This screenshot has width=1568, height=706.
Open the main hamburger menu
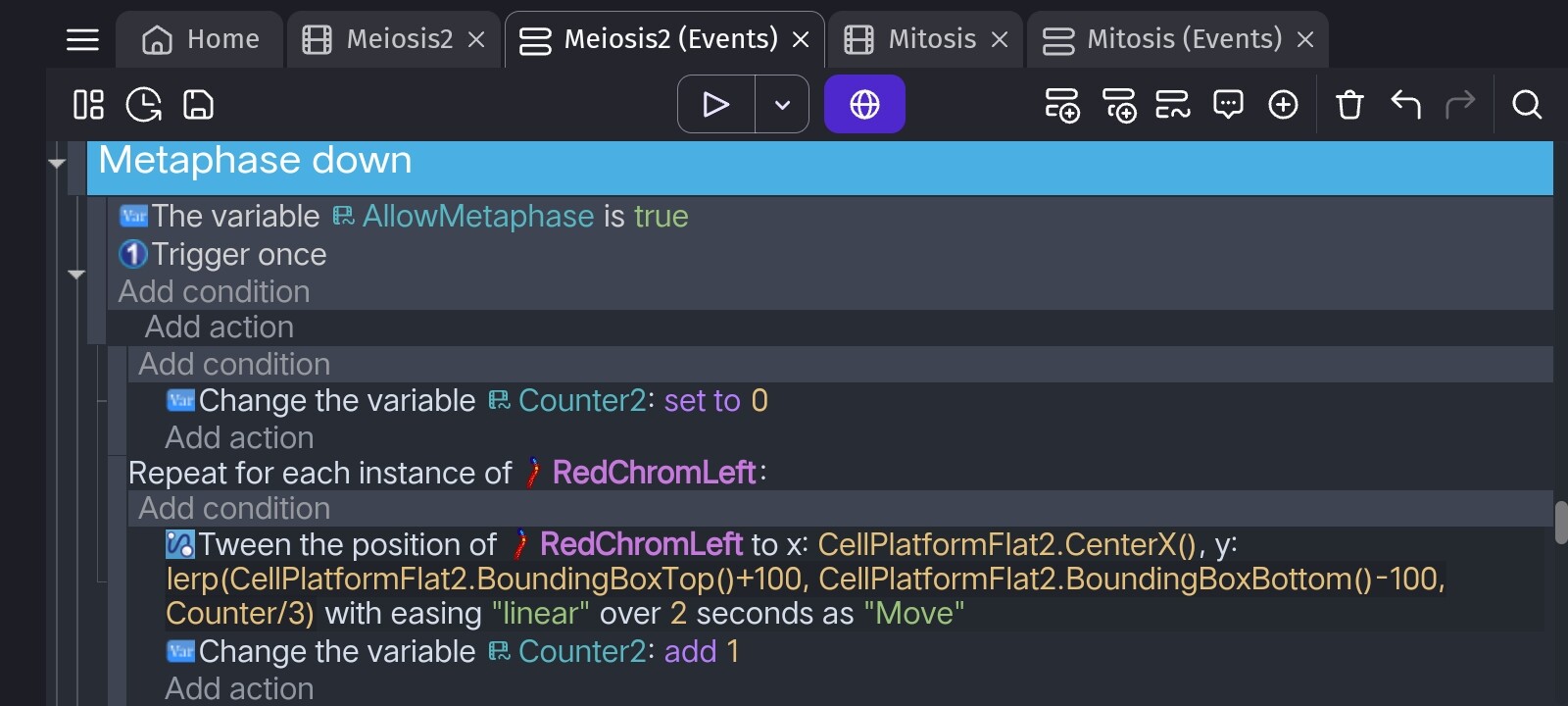click(82, 39)
